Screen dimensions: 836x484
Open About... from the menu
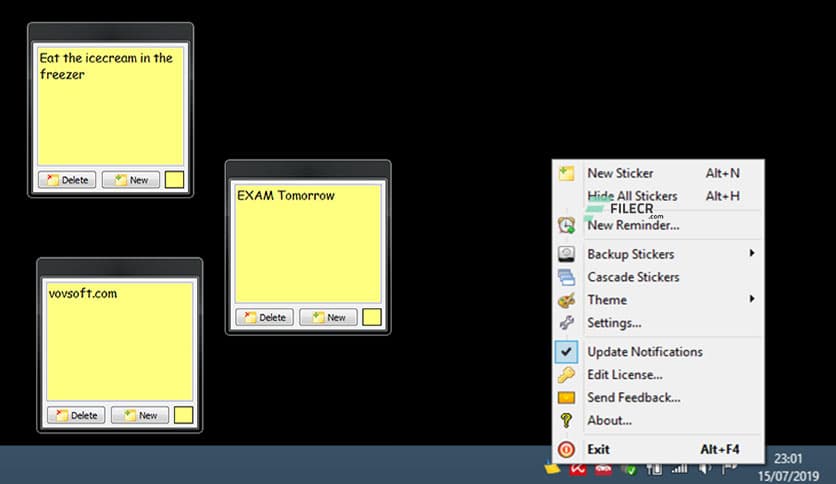point(658,421)
